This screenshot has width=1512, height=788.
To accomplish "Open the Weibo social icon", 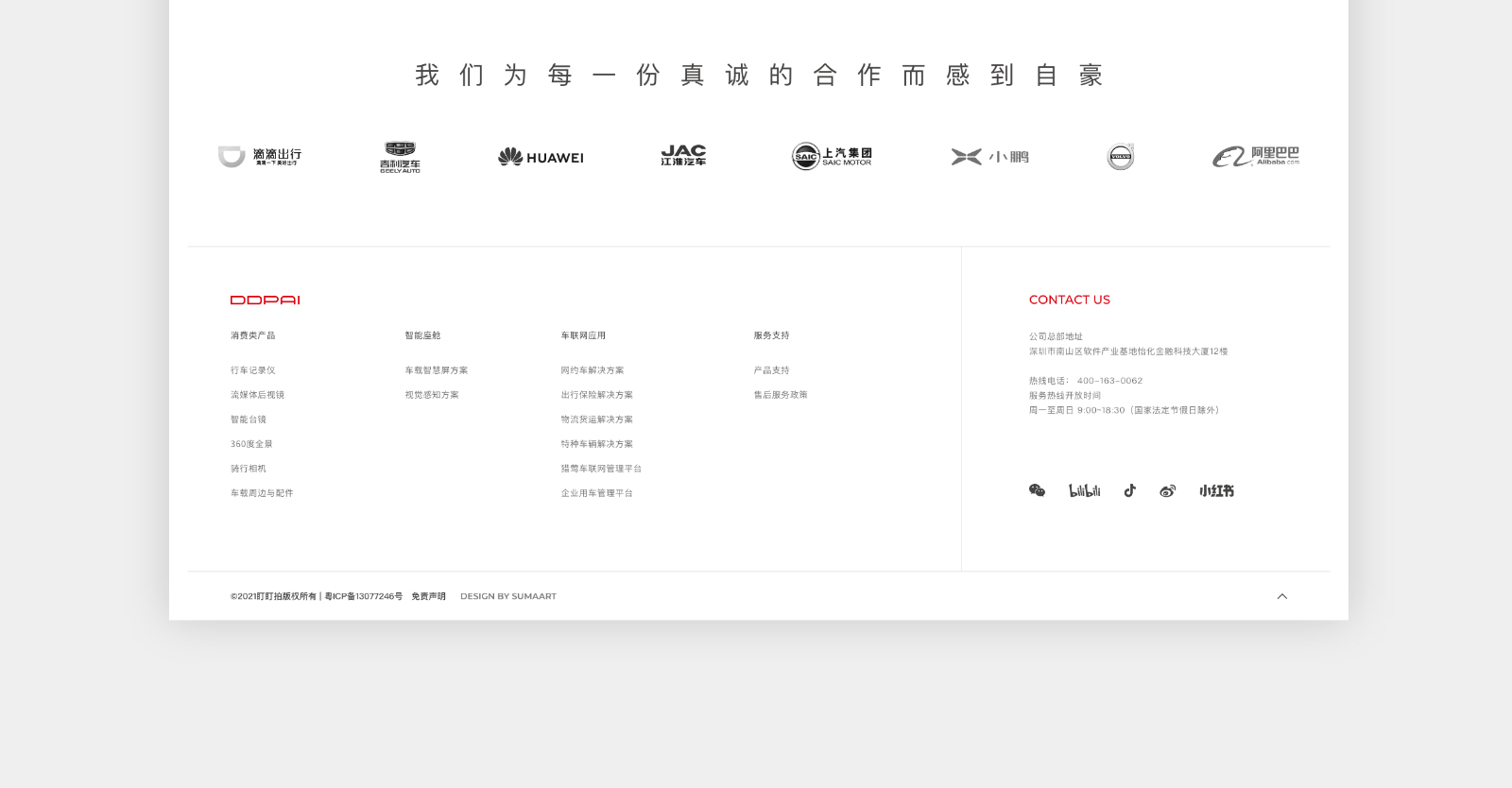I will coord(1168,490).
